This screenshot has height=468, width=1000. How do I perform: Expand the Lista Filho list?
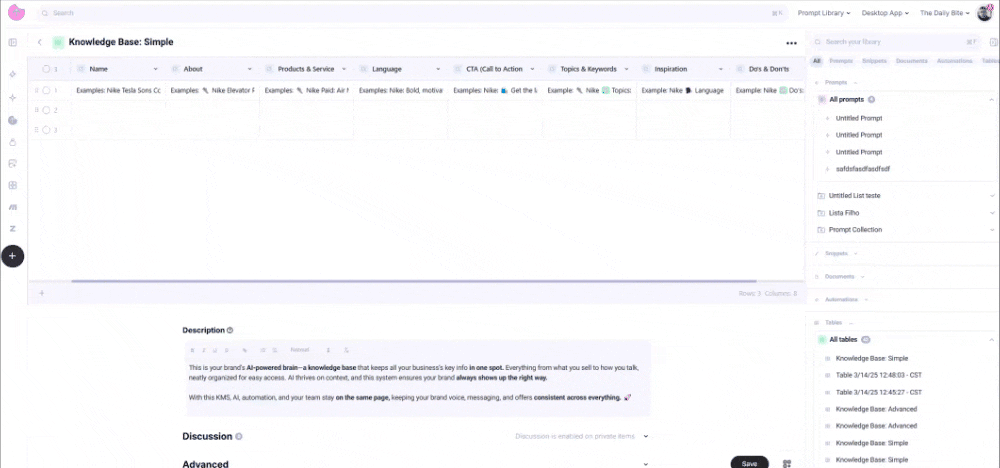[992, 213]
